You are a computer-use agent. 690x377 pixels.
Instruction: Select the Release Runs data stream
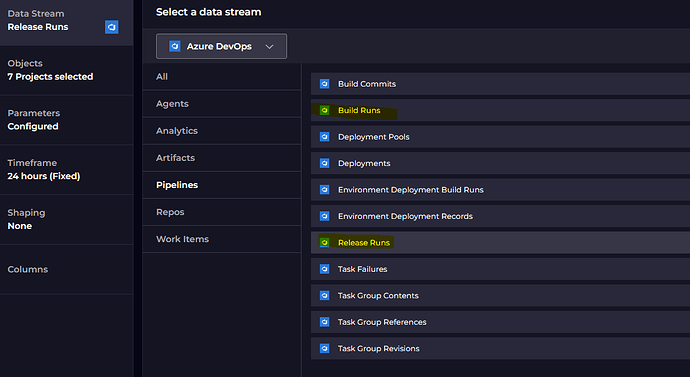click(500, 242)
